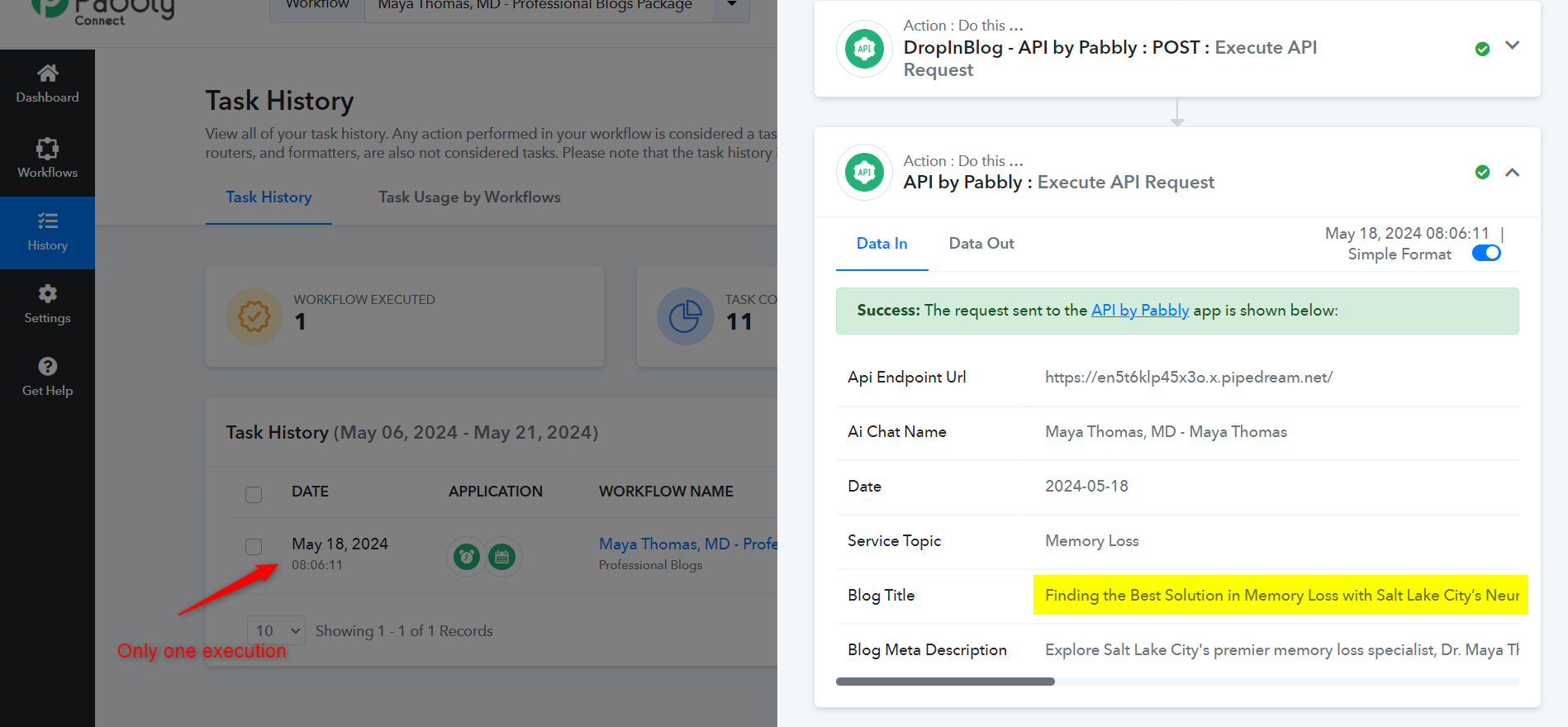Click the Workflow Executed badge icon

click(x=254, y=316)
